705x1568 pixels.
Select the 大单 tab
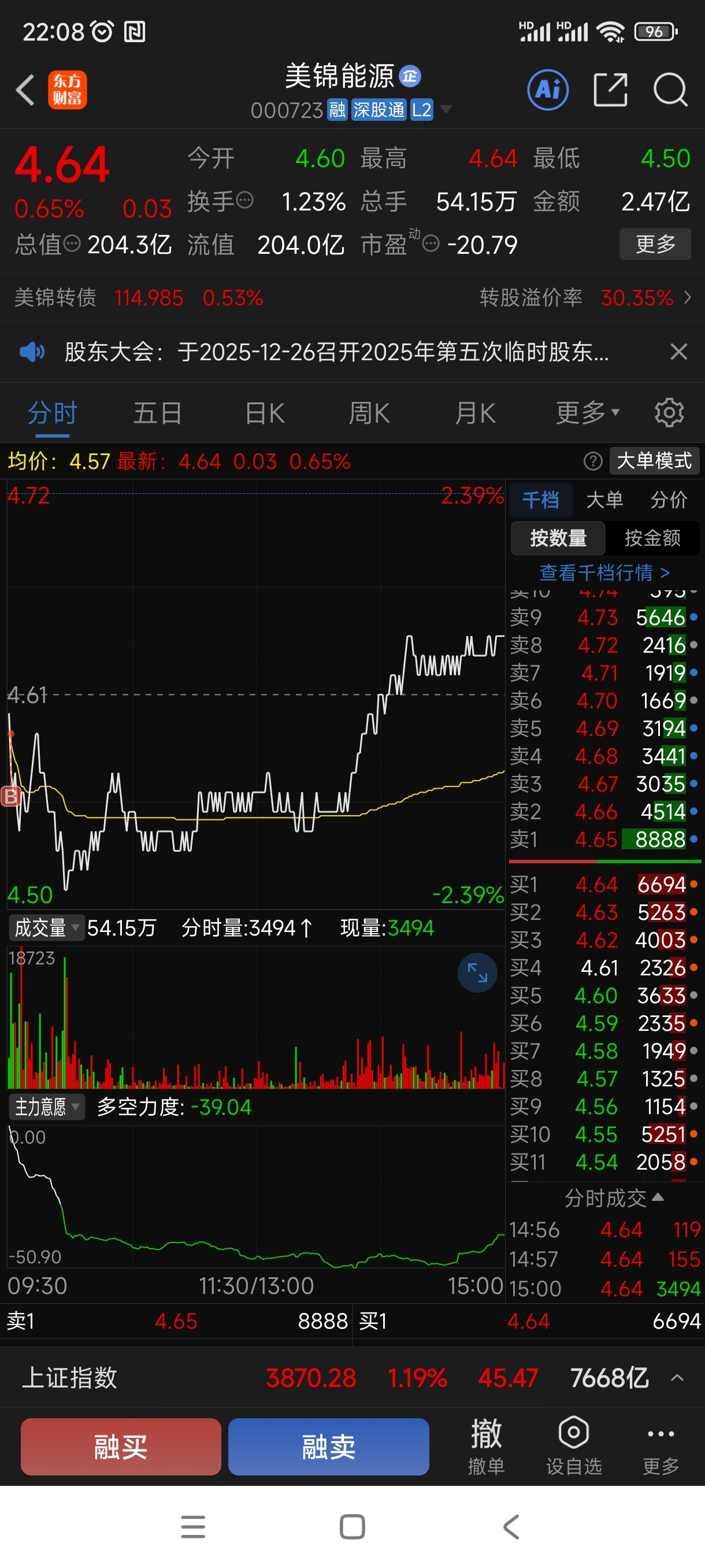point(604,500)
